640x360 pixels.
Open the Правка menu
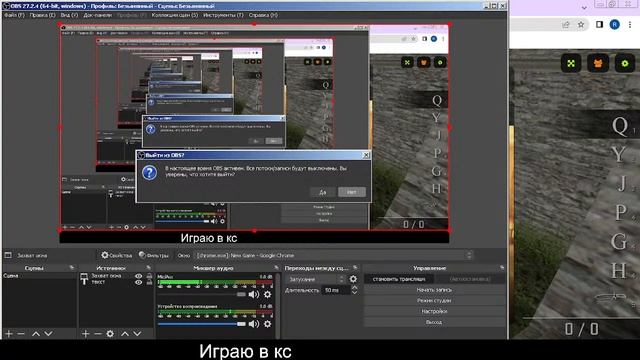point(42,15)
